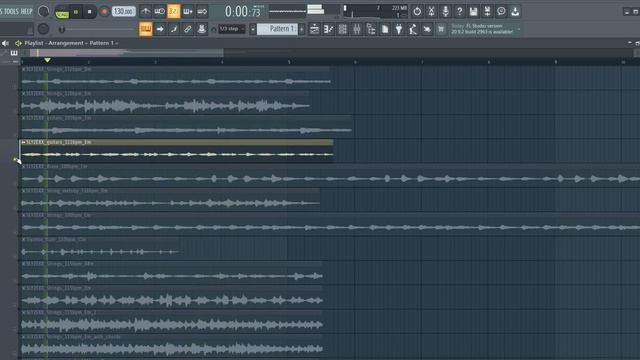Viewport: 640px width, 360px height.
Task: Select the bass audio clip title
Action: pos(55,167)
